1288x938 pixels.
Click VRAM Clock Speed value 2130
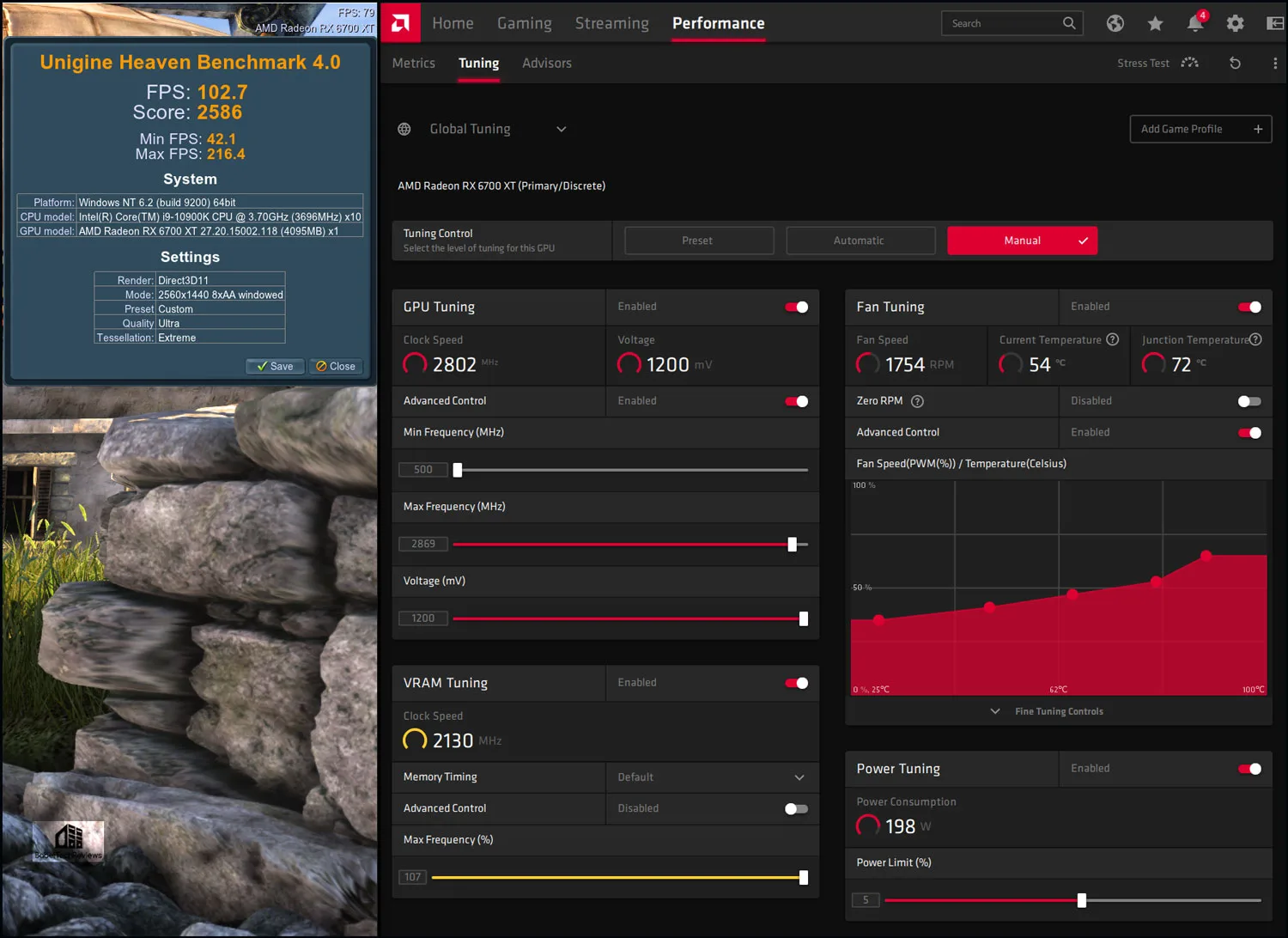click(x=453, y=740)
